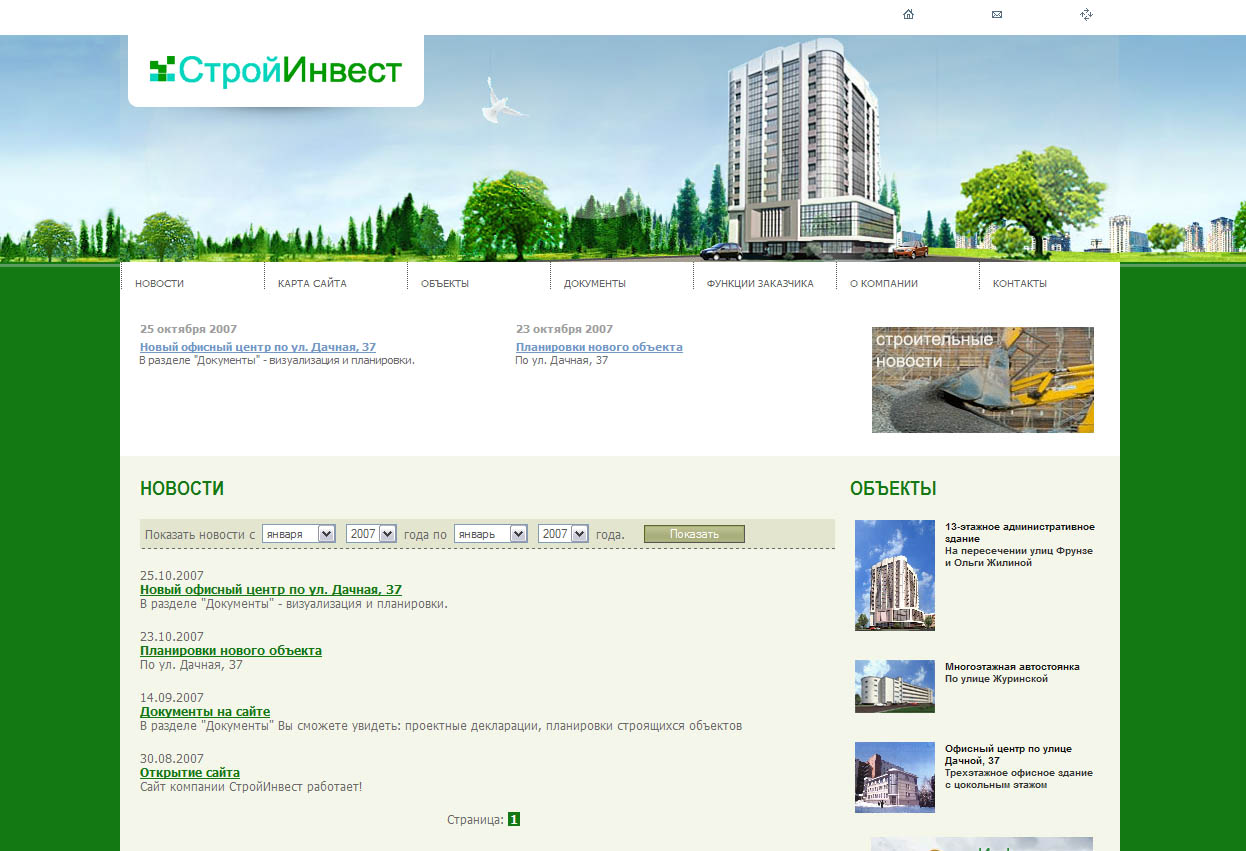
Task: Open the end month dropdown showing январь
Action: point(490,534)
